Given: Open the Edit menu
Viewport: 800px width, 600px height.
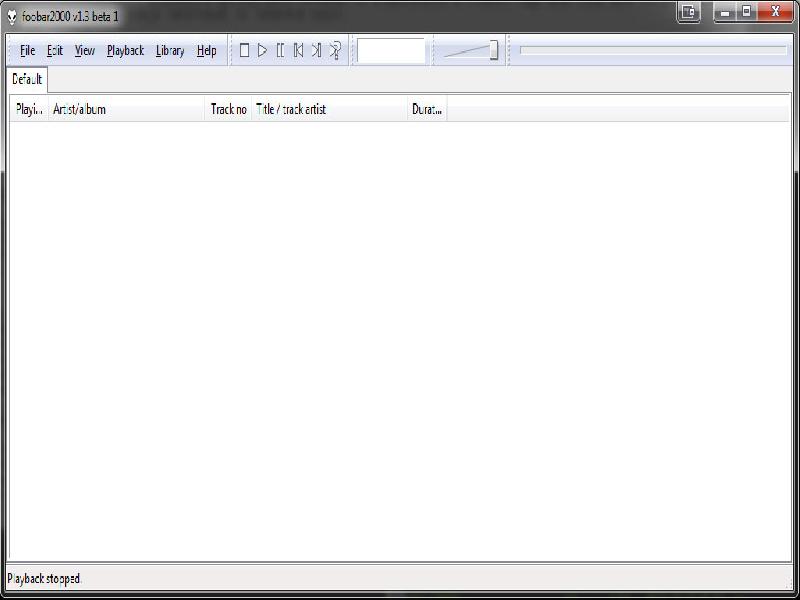Looking at the screenshot, I should (x=55, y=51).
